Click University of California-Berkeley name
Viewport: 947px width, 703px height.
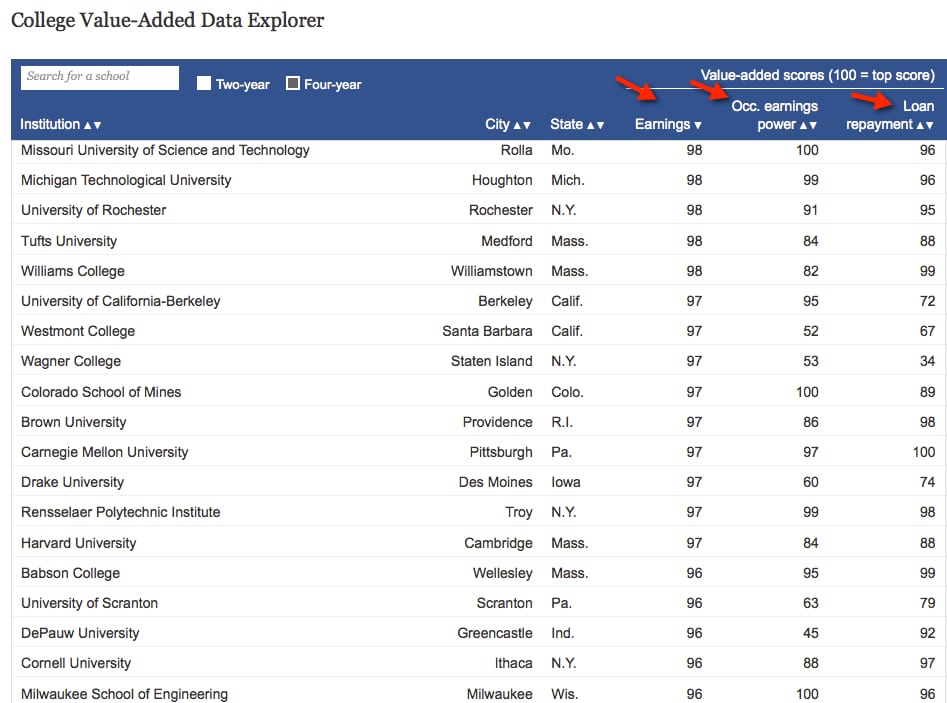[120, 301]
